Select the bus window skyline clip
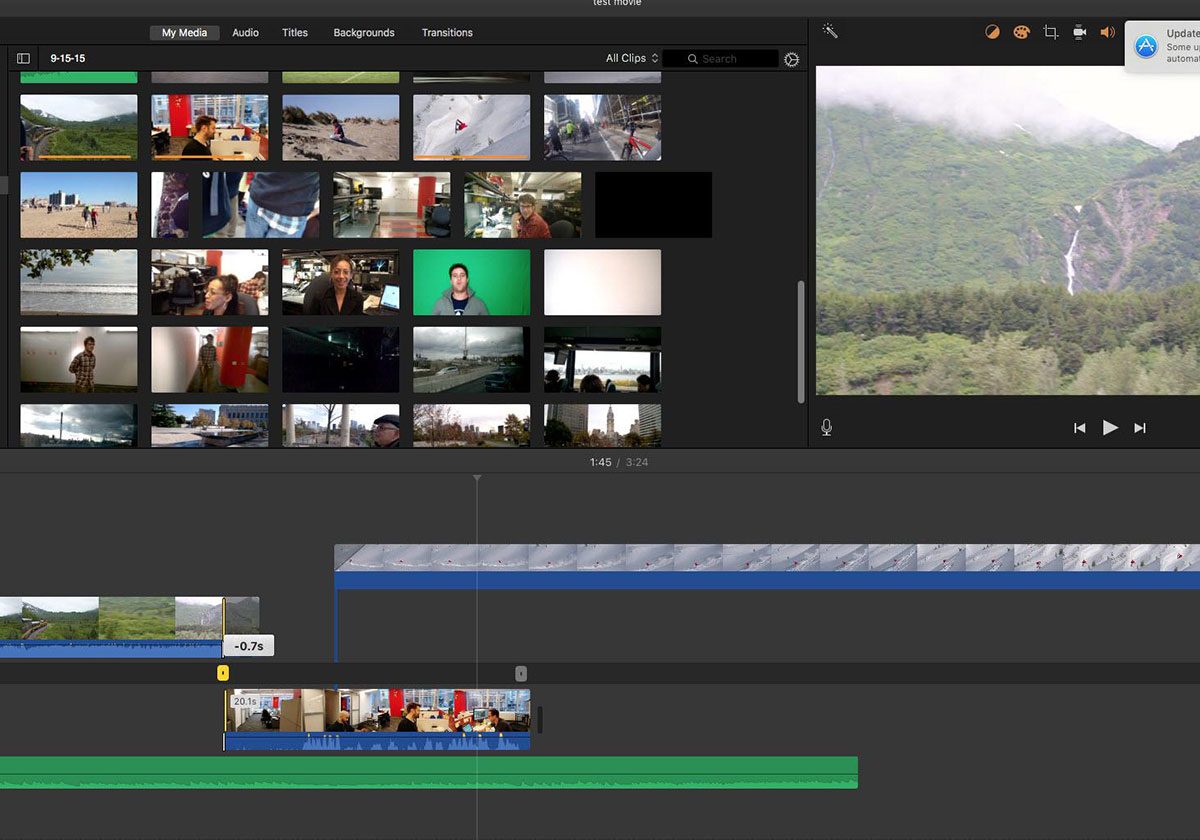The width and height of the screenshot is (1200, 840). (603, 360)
